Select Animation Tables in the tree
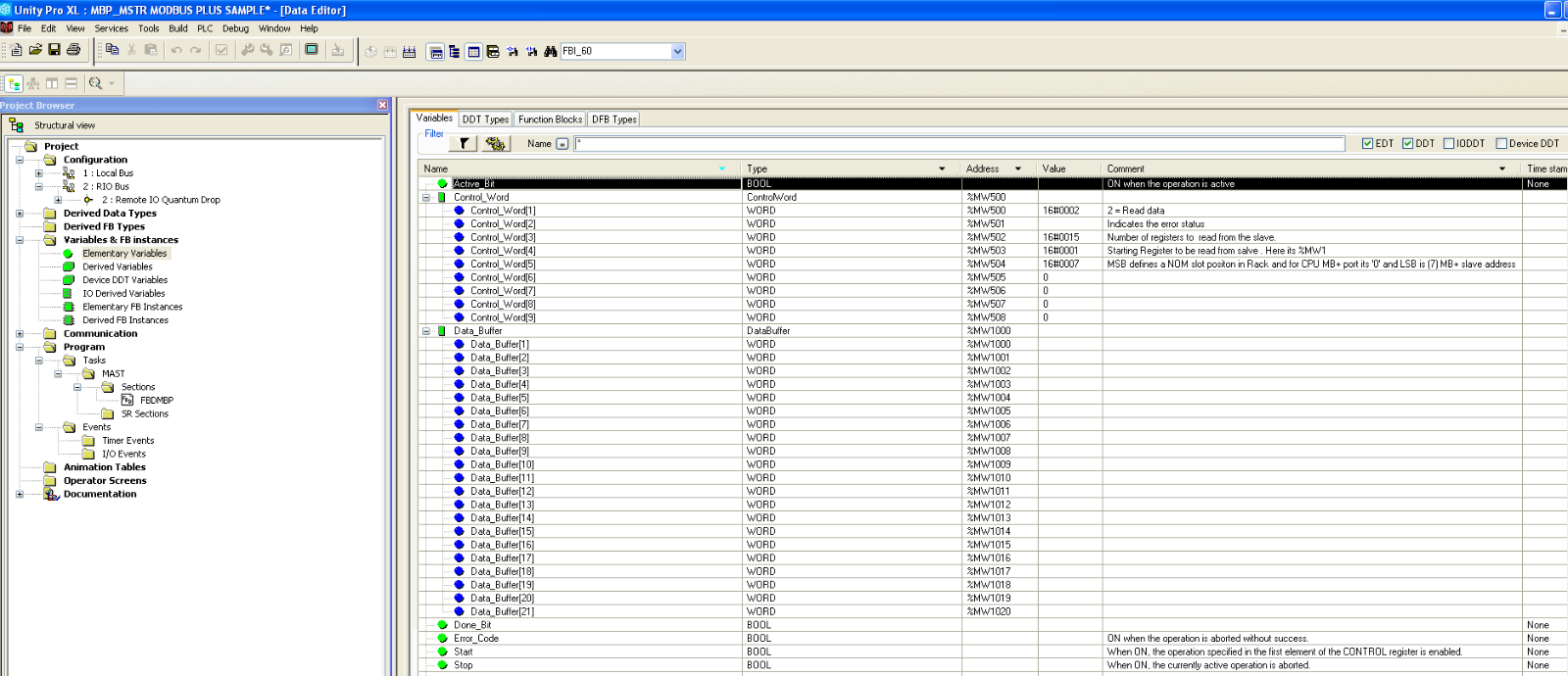The width and height of the screenshot is (1568, 676). point(105,467)
